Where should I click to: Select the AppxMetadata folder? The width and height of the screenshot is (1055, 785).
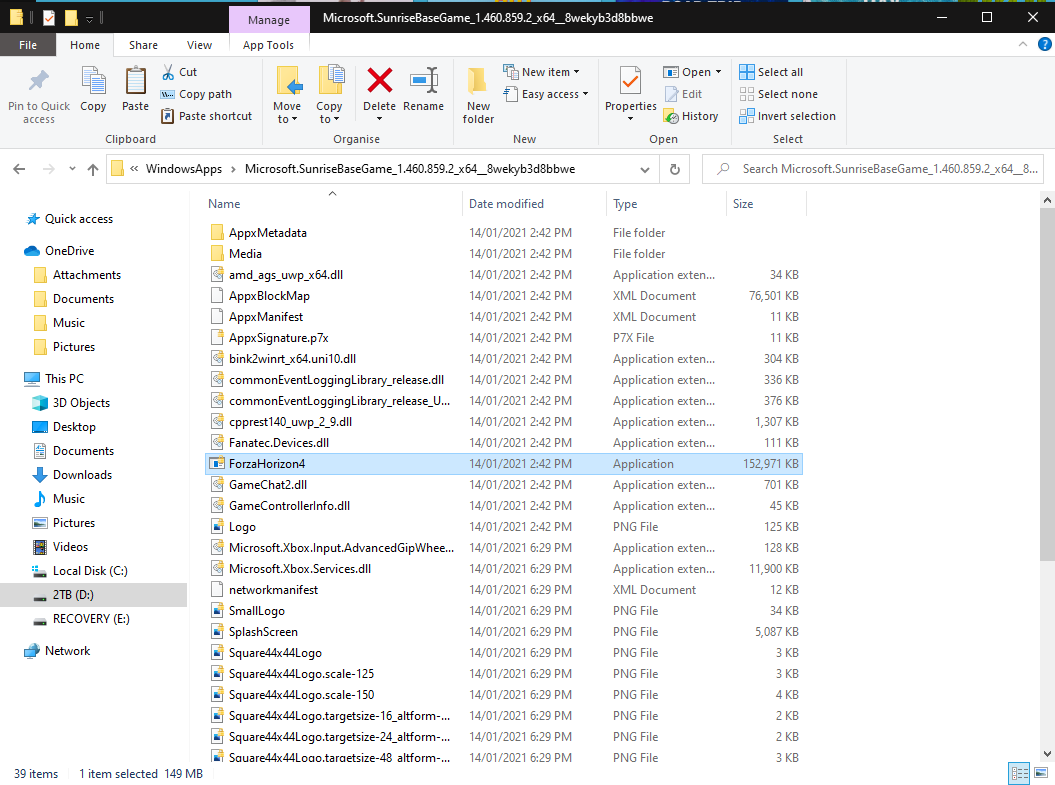click(503, 233)
